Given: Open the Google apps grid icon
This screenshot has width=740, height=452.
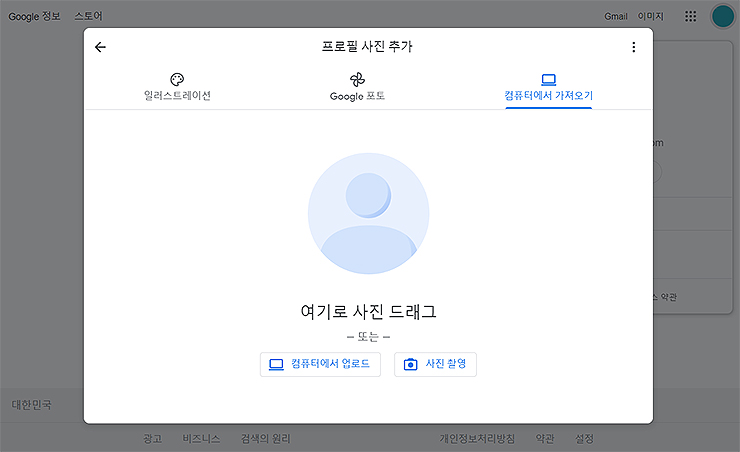Looking at the screenshot, I should click(690, 17).
